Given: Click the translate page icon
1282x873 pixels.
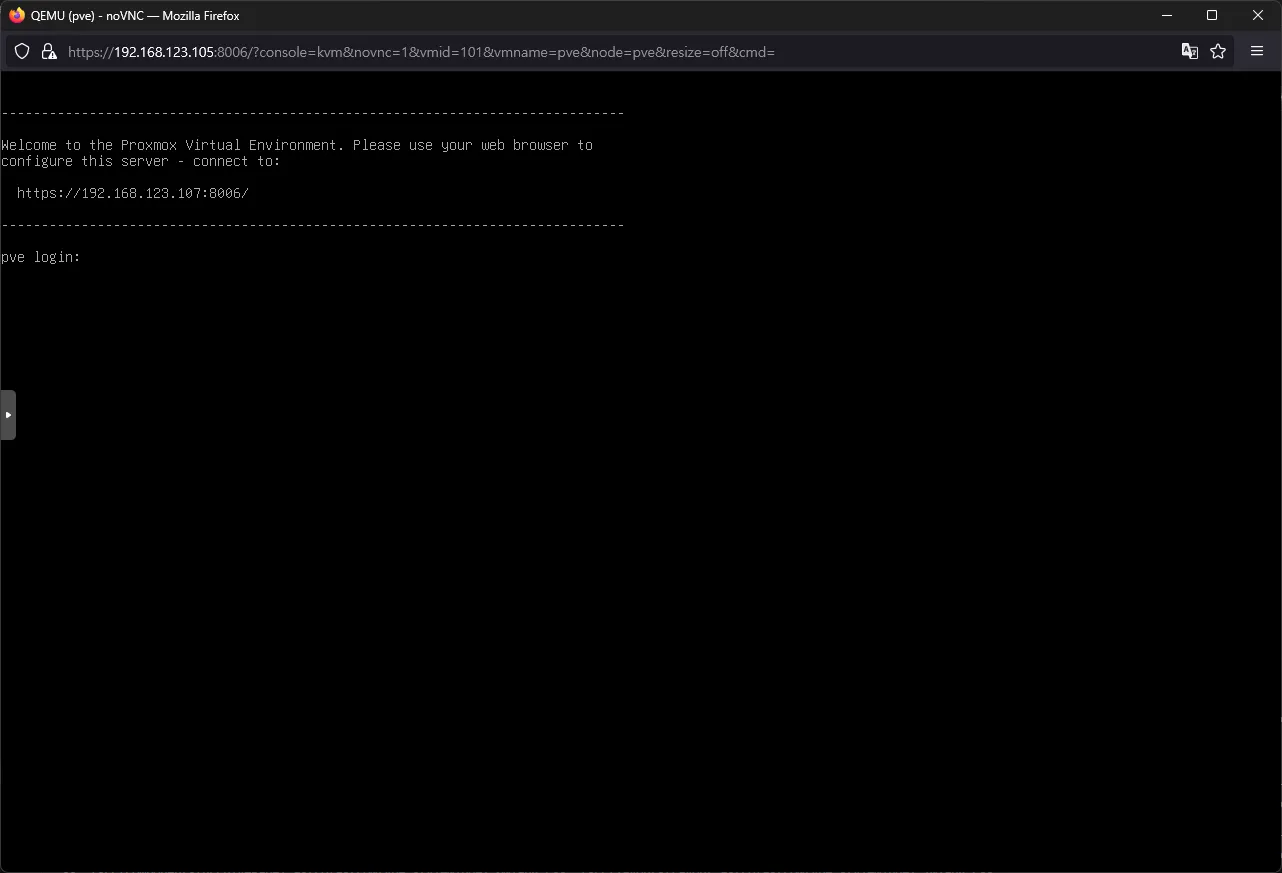Looking at the screenshot, I should point(1189,51).
